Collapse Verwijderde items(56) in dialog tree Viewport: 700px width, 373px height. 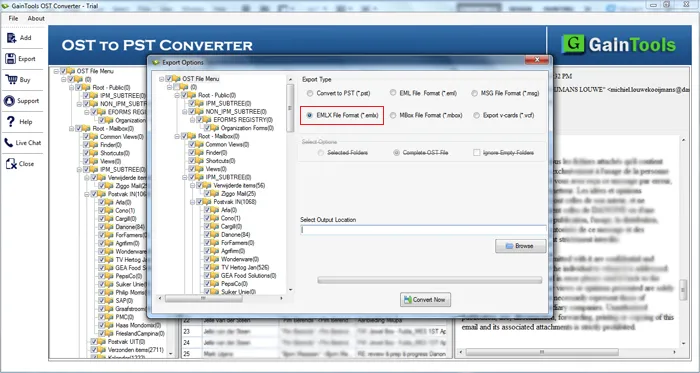pyautogui.click(x=193, y=185)
